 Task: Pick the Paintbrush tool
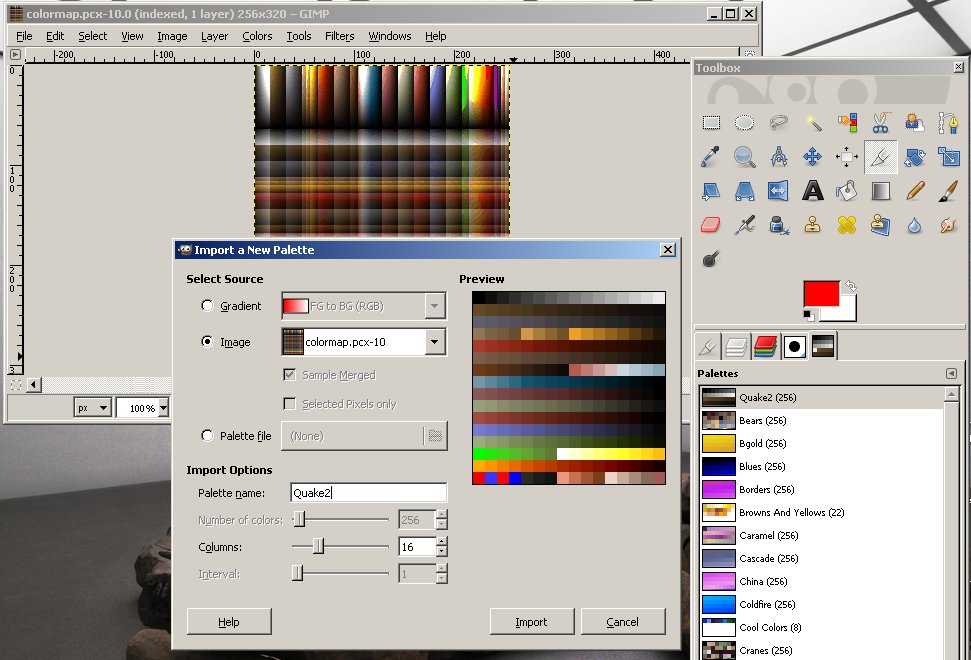(949, 191)
